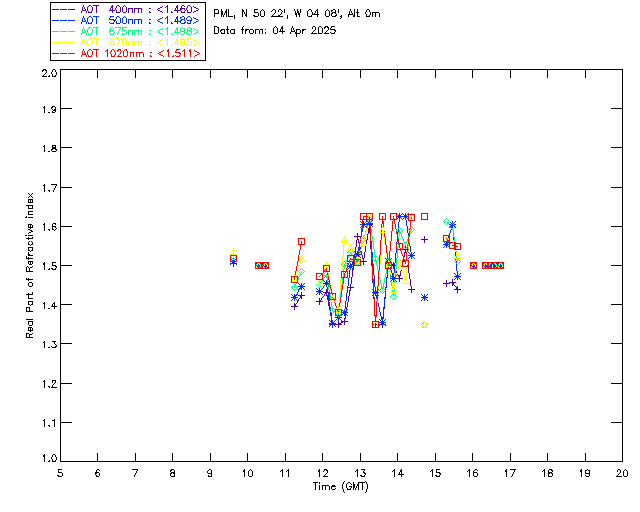Click the 'Time (GMT)' axis label
The width and height of the screenshot is (640, 512).
pyautogui.click(x=340, y=486)
